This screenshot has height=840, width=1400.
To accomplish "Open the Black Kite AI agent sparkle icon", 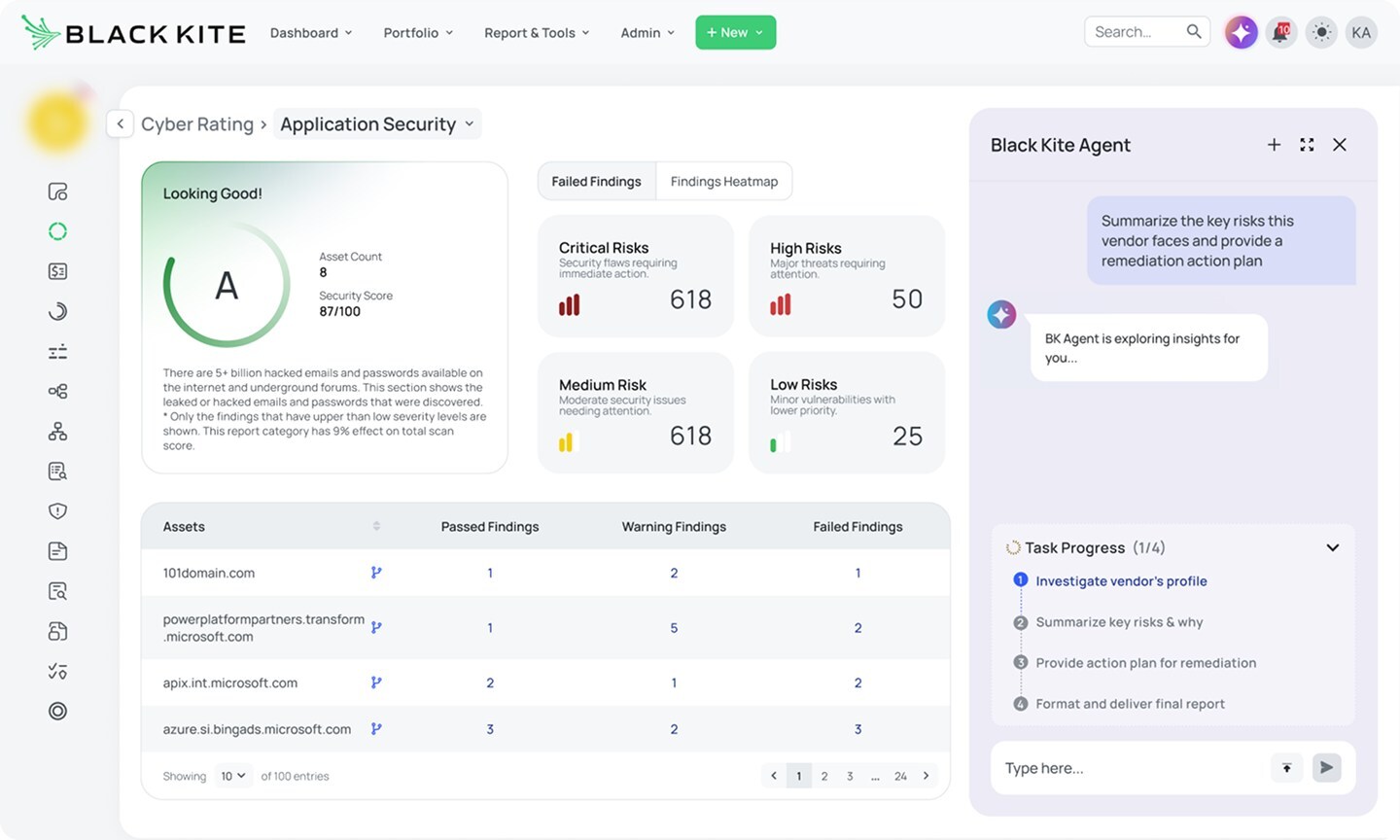I will coord(1241,32).
